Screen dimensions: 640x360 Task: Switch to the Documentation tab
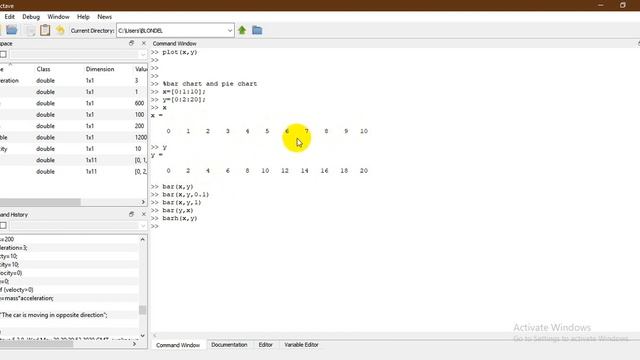tap(229, 345)
